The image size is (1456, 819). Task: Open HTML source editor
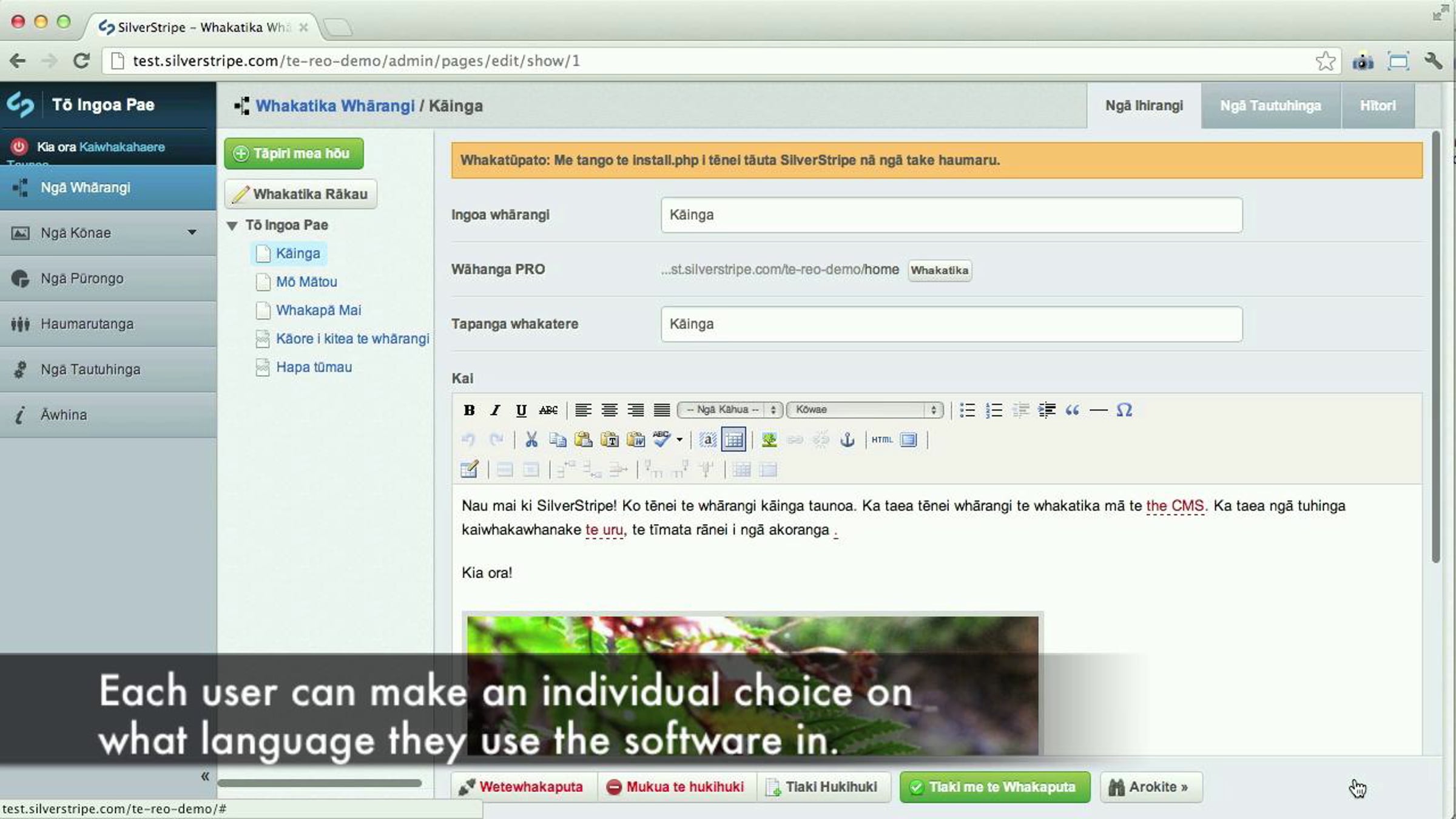point(882,440)
